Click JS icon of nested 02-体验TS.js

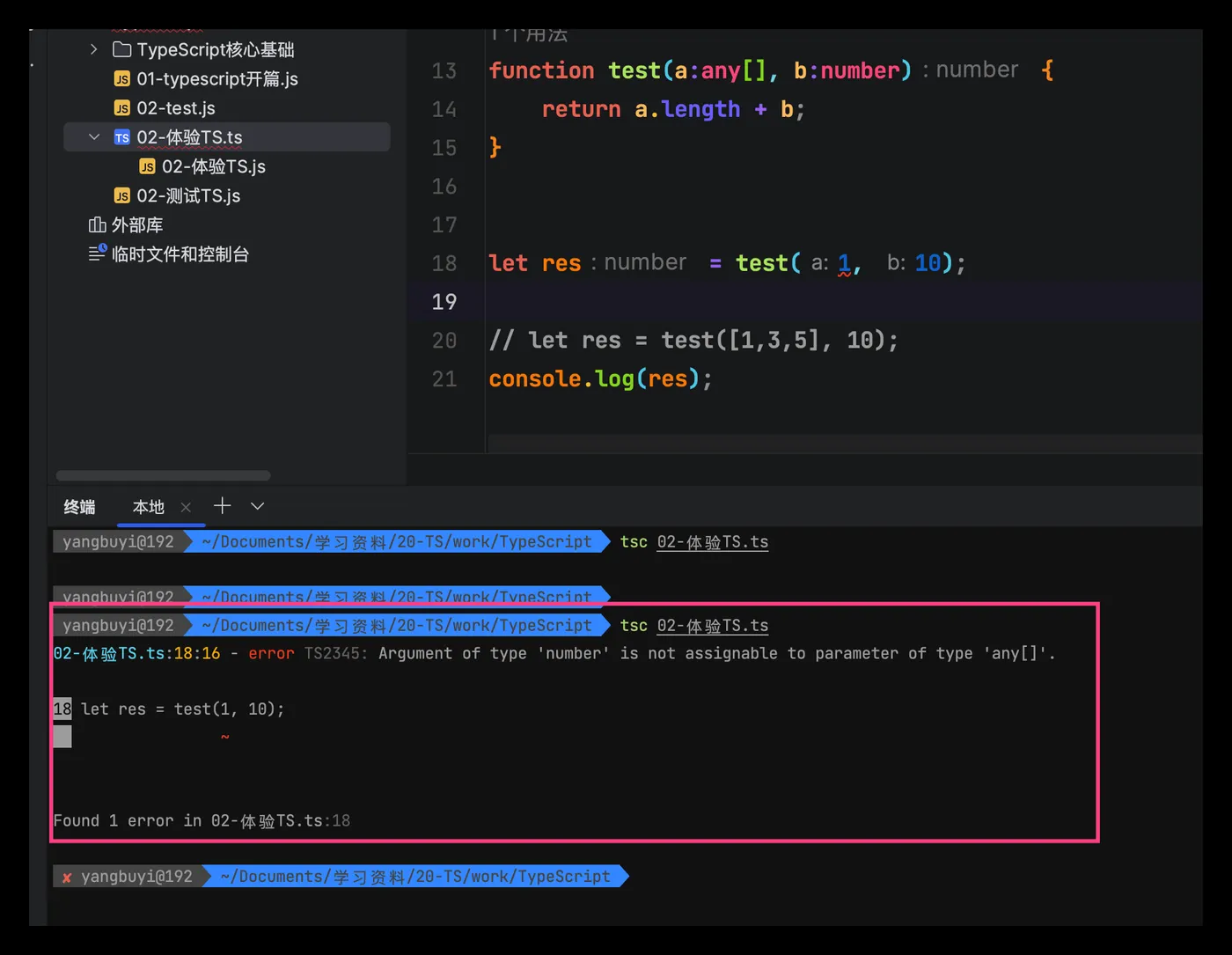tap(148, 166)
